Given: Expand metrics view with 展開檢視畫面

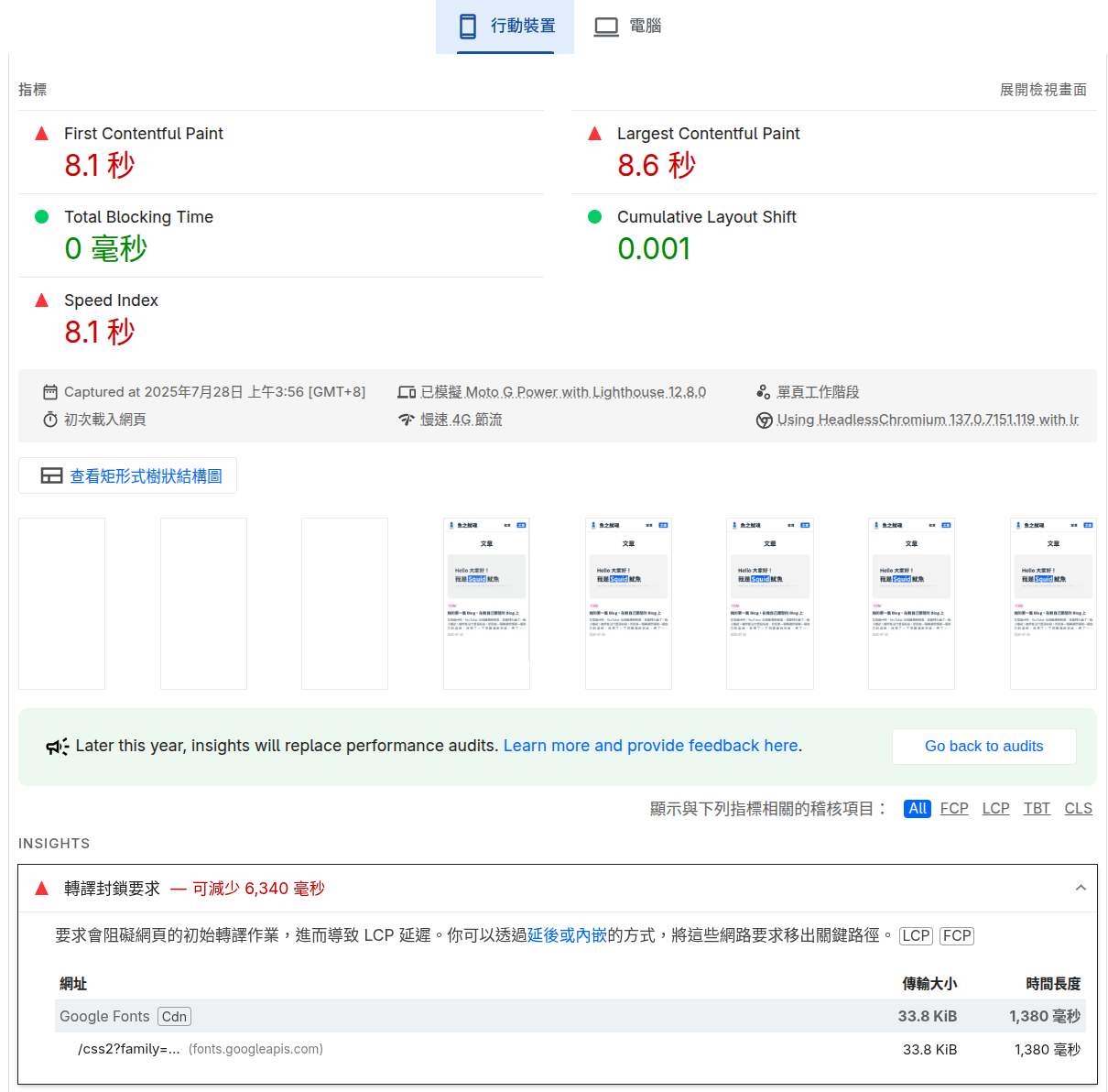Looking at the screenshot, I should pos(1043,90).
